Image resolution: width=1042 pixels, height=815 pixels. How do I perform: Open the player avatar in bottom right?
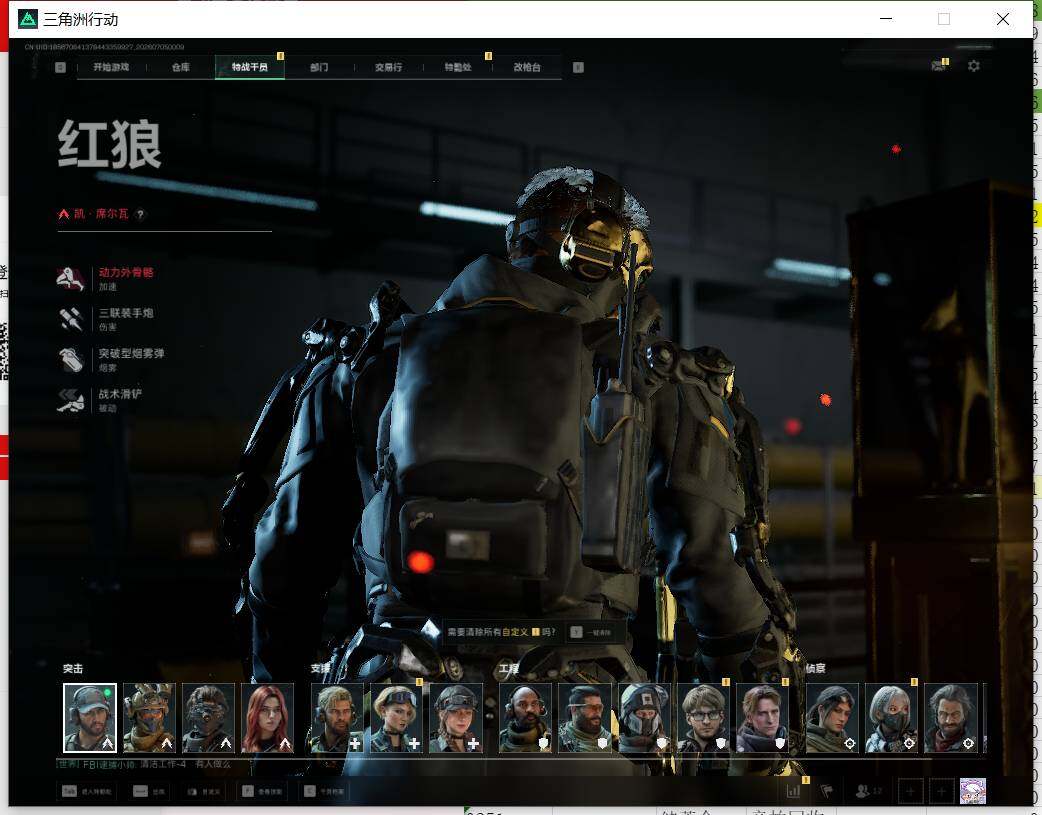(x=973, y=791)
